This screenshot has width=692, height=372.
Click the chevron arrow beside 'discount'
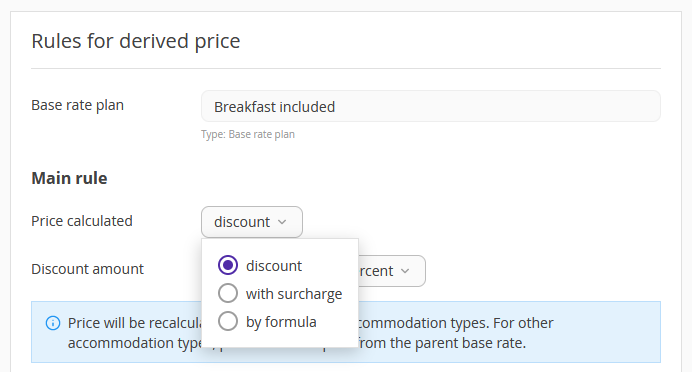coord(282,222)
